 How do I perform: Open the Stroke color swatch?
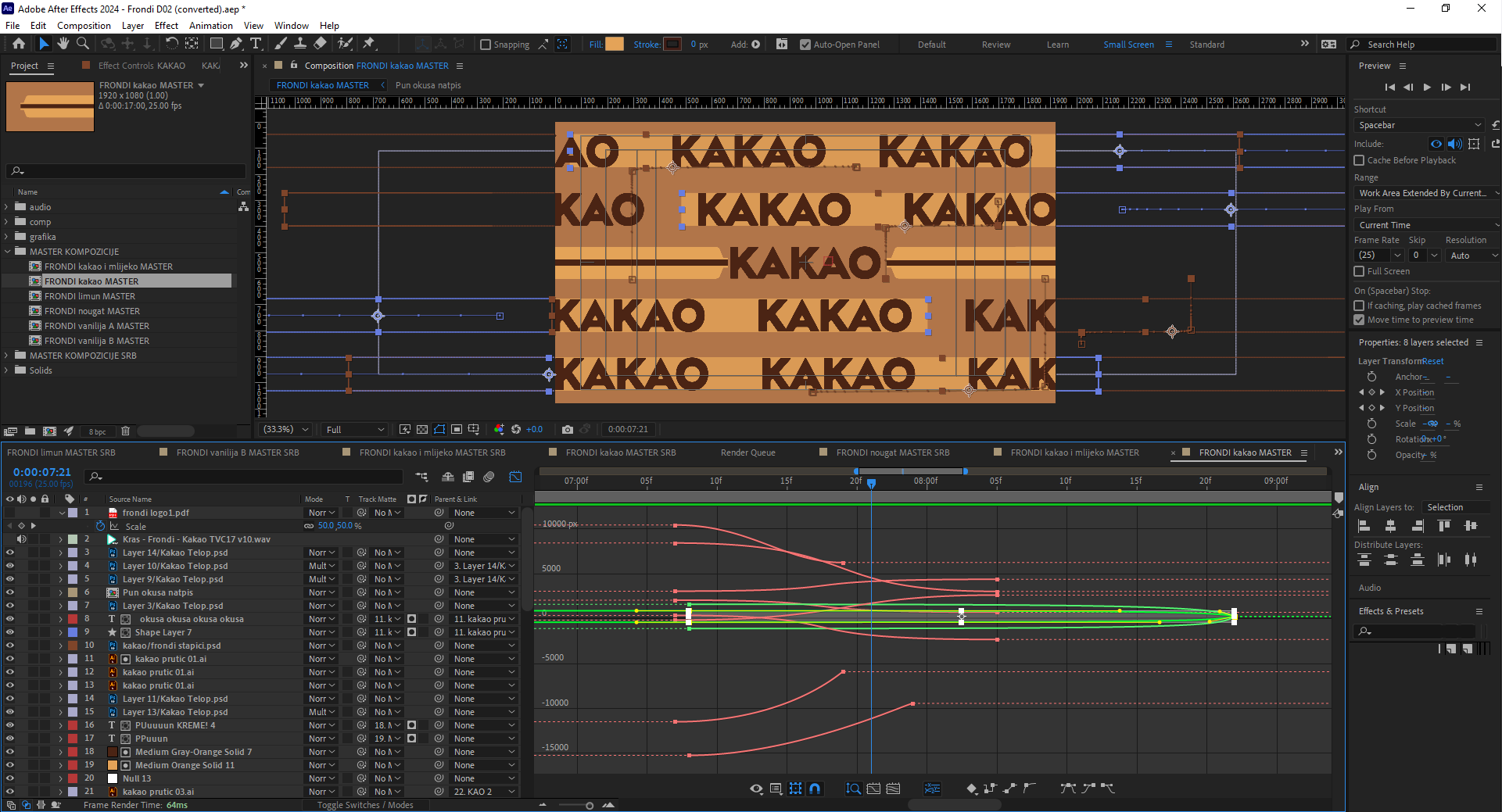click(x=672, y=45)
